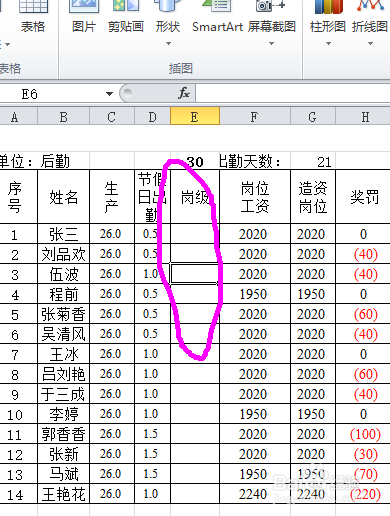Click the Picture (图片) insert button
The image size is (390, 516).
pos(84,17)
